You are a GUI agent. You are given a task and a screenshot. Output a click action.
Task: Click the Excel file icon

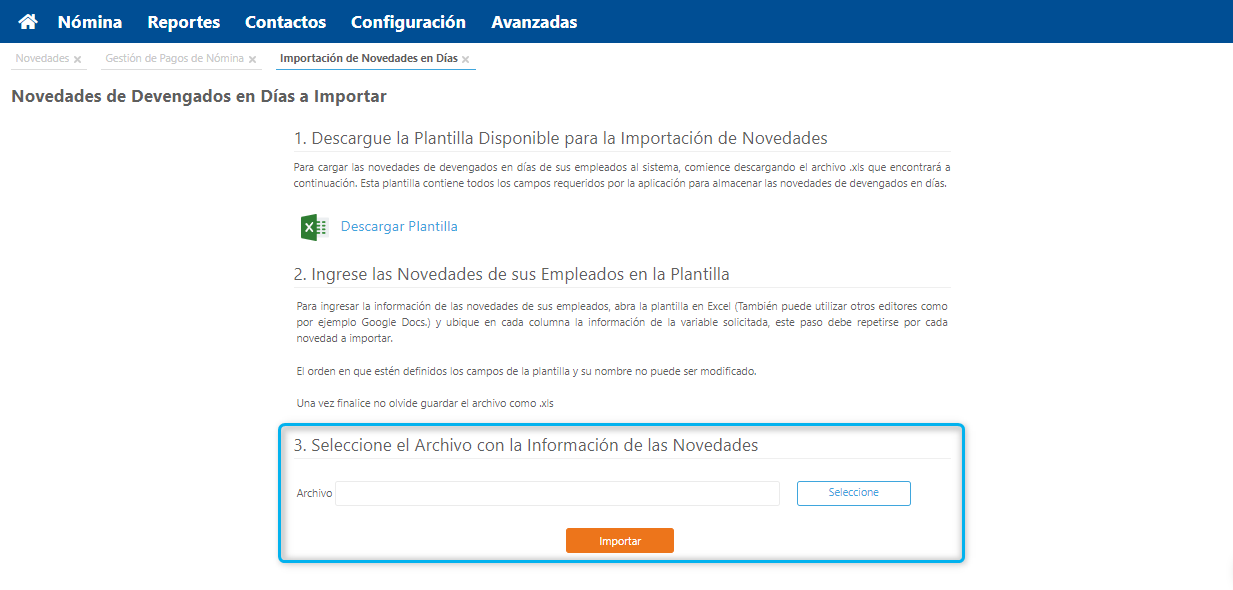(x=314, y=227)
